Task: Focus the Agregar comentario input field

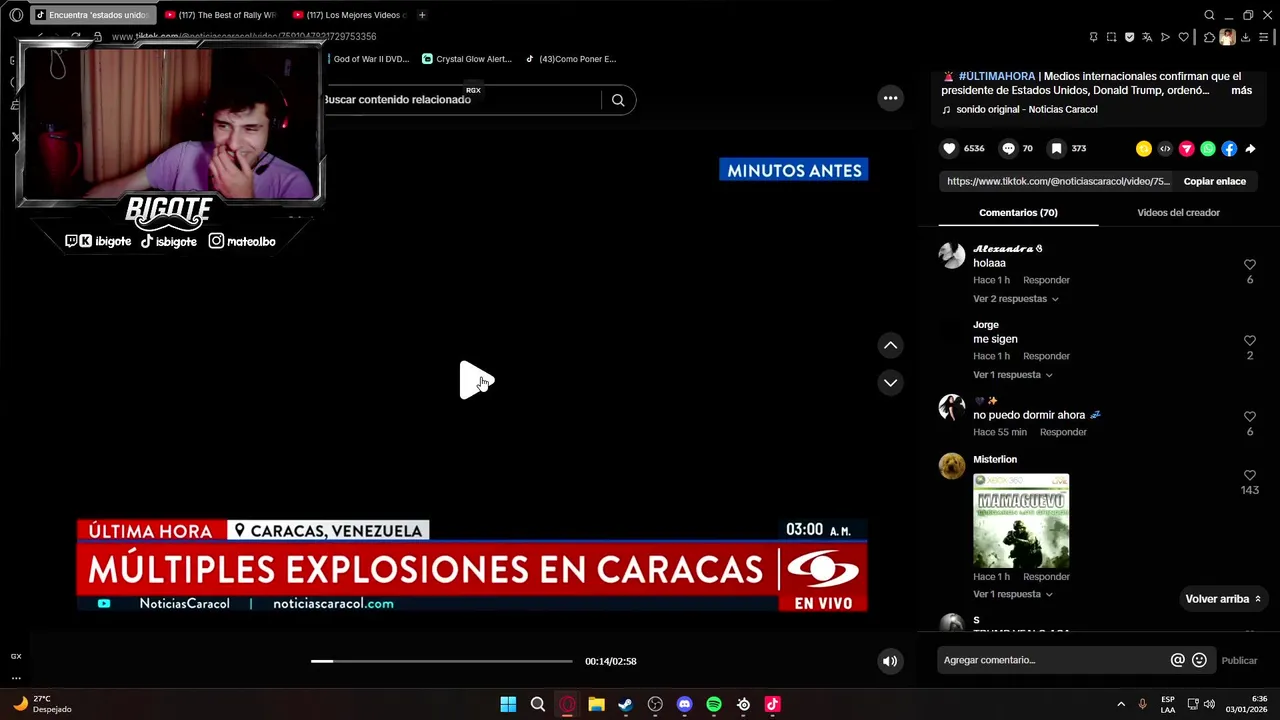Action: pyautogui.click(x=1052, y=660)
